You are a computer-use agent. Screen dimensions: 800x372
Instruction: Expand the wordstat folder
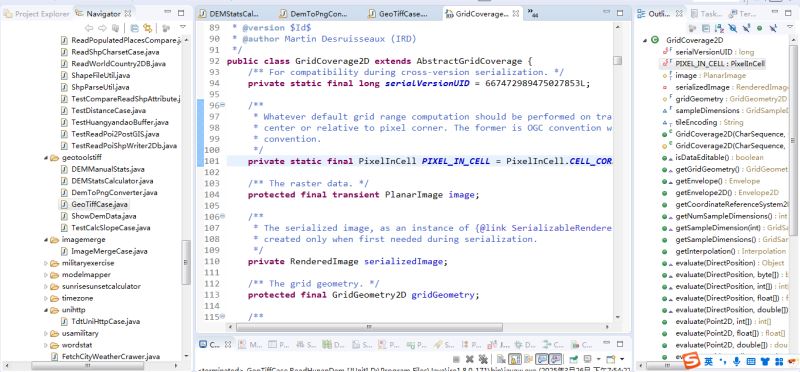click(x=45, y=345)
